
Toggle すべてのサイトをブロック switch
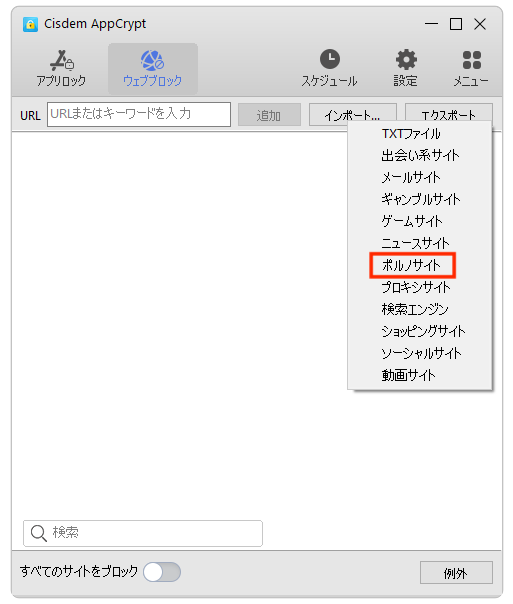162,572
